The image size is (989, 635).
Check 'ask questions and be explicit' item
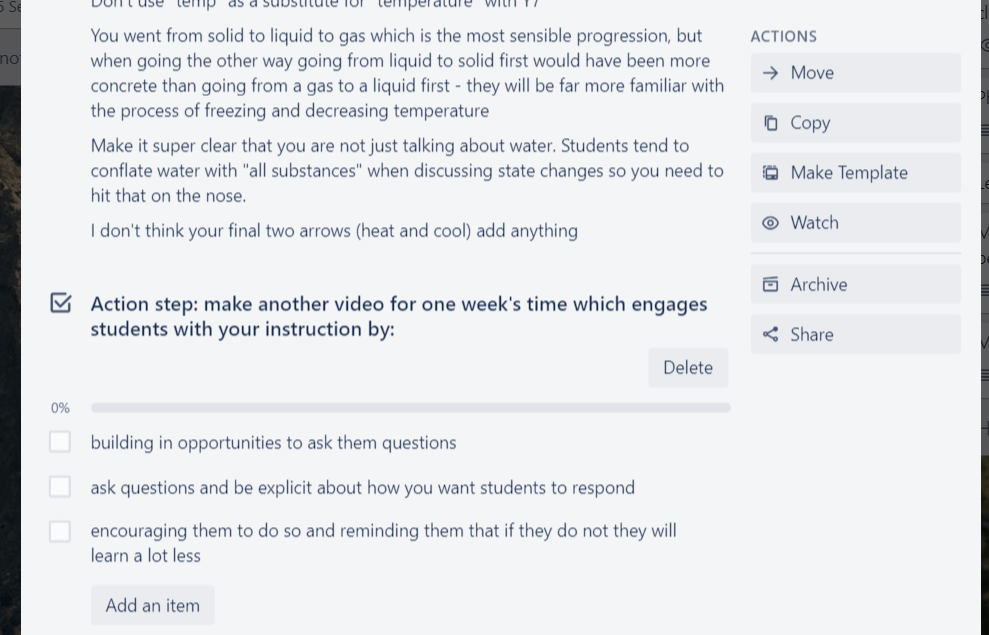[x=59, y=486]
